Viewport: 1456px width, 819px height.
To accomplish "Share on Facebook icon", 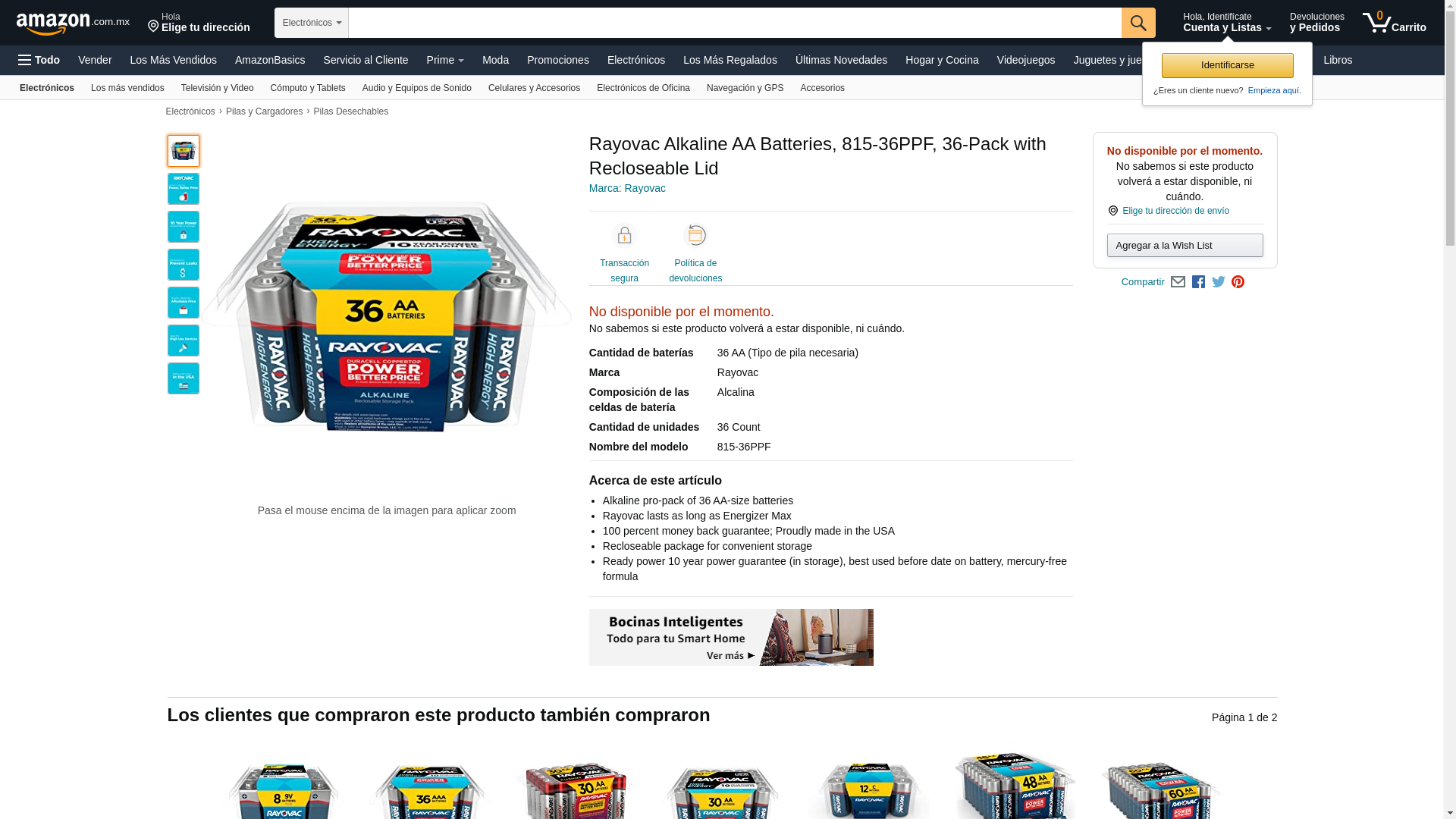I will coord(1198,282).
